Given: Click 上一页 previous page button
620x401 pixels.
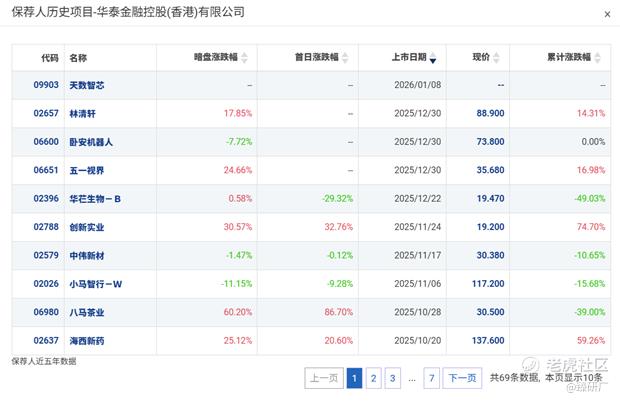Looking at the screenshot, I should [x=324, y=378].
